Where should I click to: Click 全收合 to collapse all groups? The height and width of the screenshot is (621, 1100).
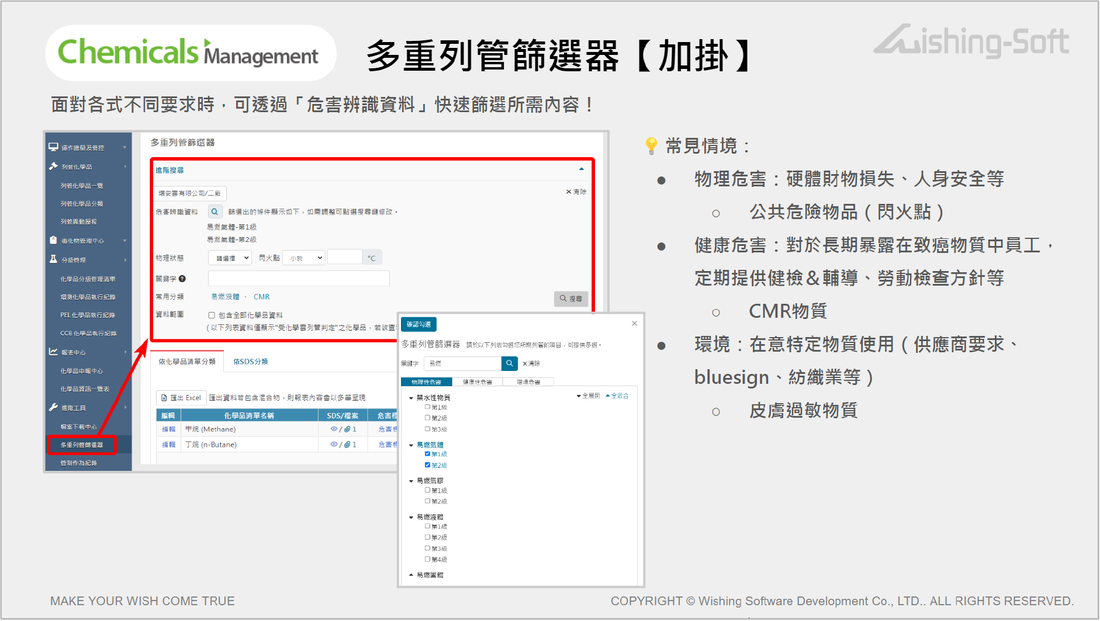(617, 396)
